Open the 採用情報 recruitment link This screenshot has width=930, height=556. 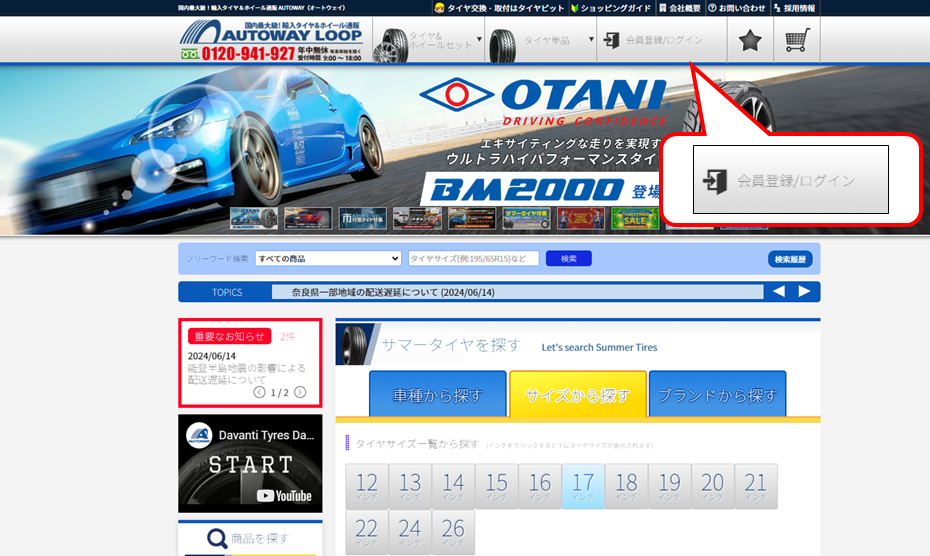794,8
